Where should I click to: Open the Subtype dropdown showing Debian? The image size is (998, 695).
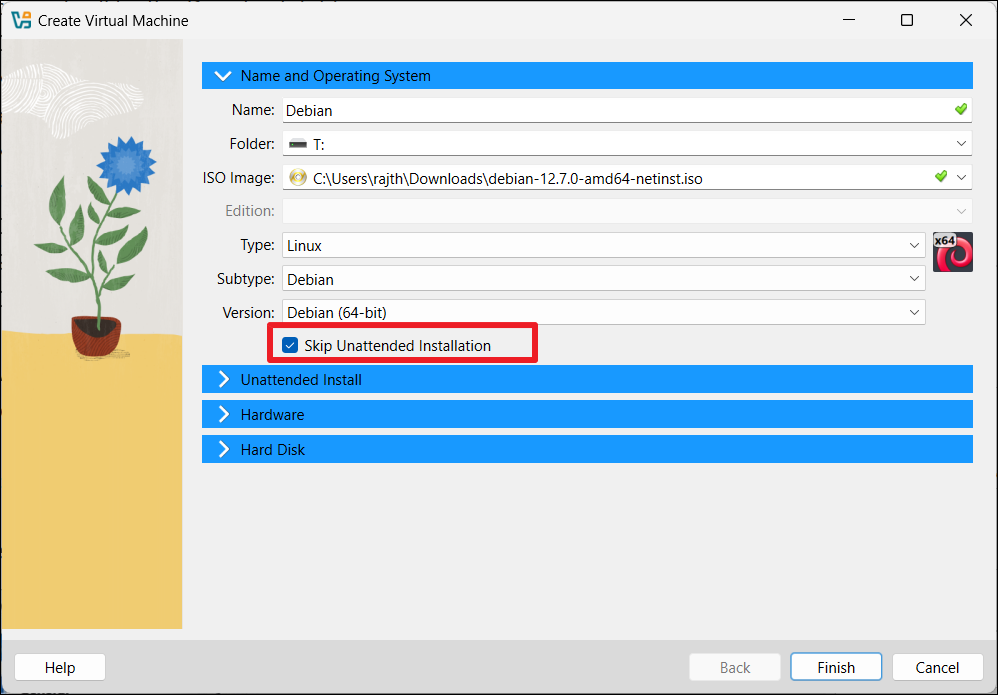(914, 279)
